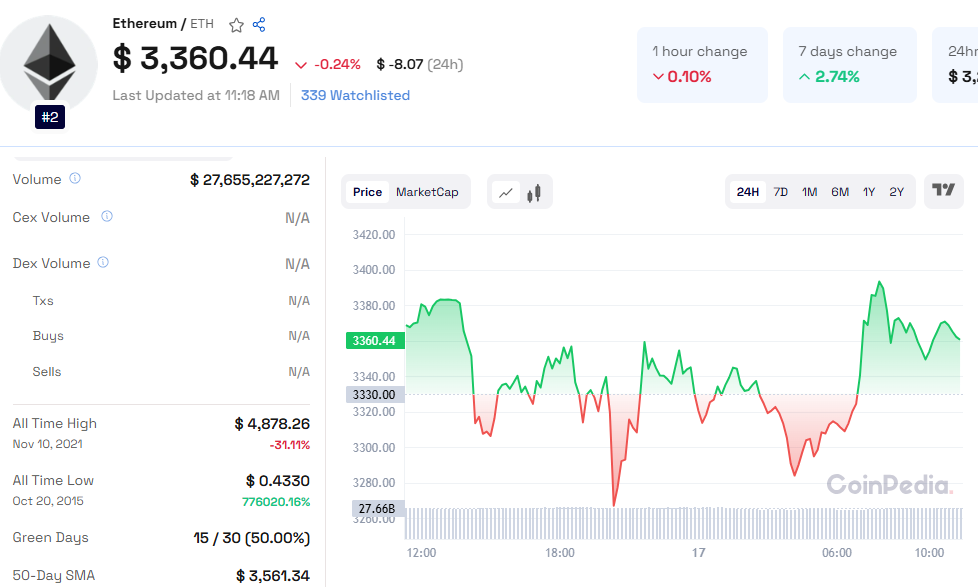Viewport: 978px width, 587px height.
Task: Switch to candlestick chart view
Action: tap(534, 193)
